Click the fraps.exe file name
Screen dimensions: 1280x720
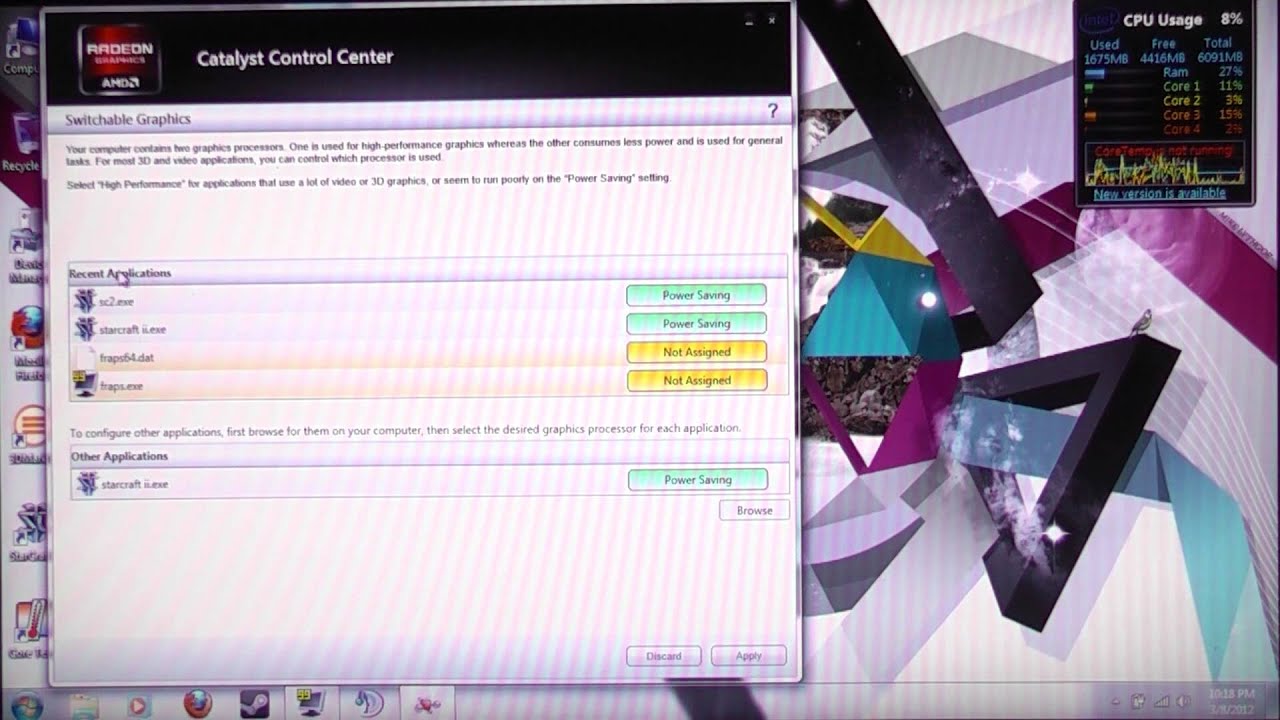pos(121,386)
